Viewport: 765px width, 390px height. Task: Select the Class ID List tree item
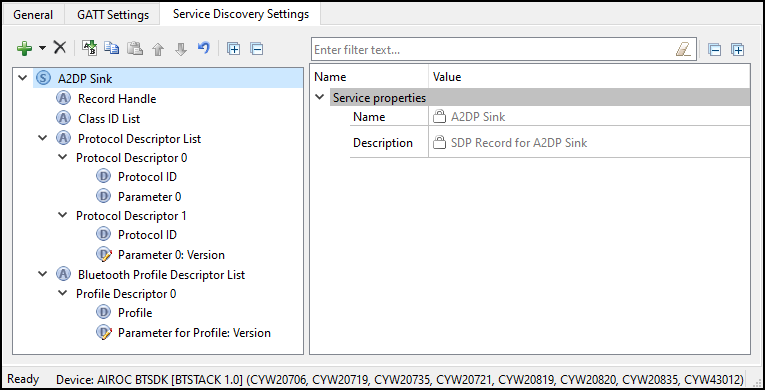pos(109,119)
